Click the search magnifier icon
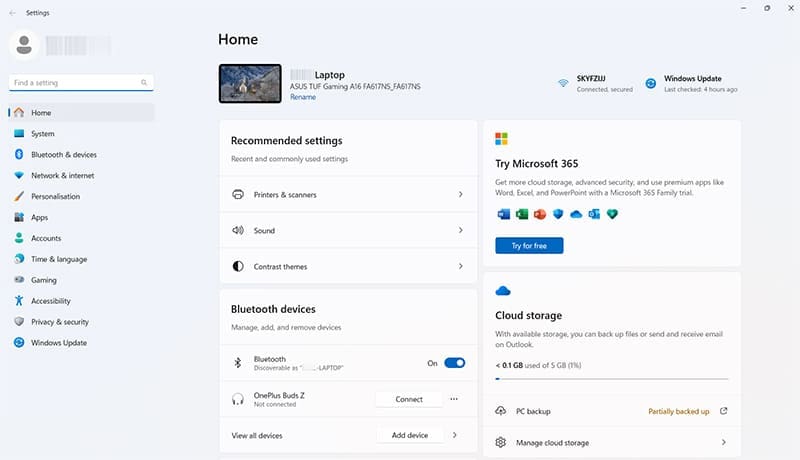 pos(144,83)
